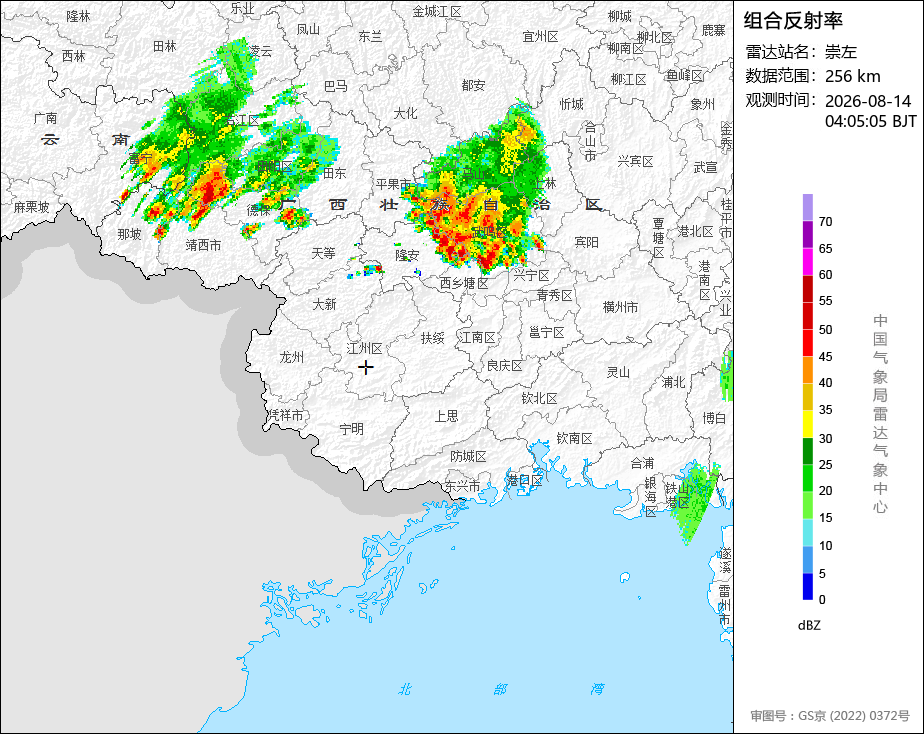Click the 崇左 radar station name
The width and height of the screenshot is (924, 734).
(840, 52)
